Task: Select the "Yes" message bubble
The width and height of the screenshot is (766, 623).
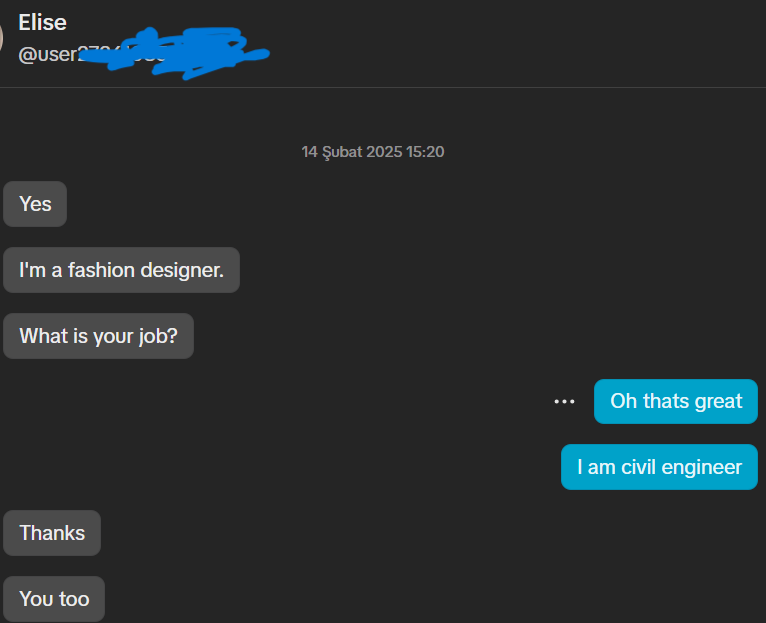Action: 35,204
